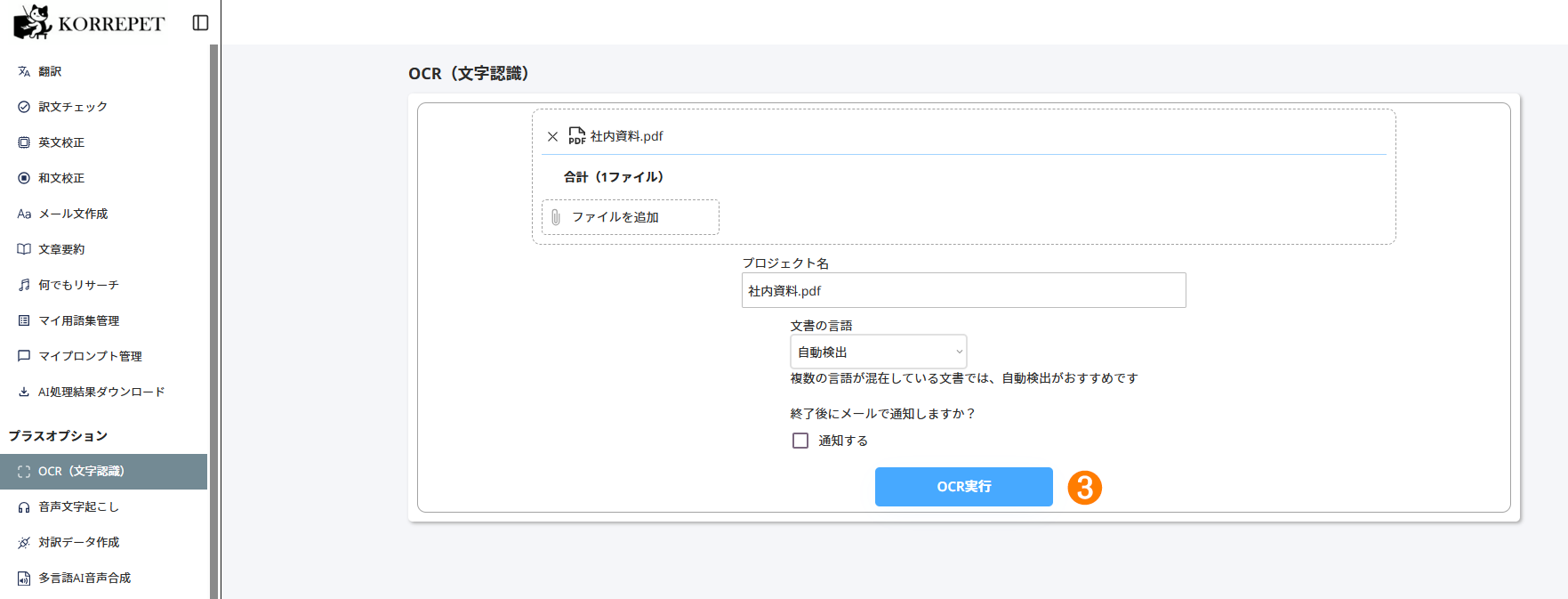Click the 訳文チェック checkmark icon
The width and height of the screenshot is (1568, 599).
24,107
